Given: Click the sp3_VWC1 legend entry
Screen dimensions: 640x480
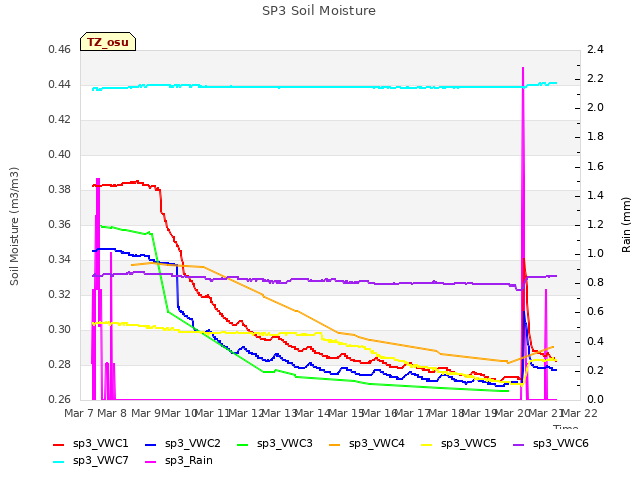Looking at the screenshot, I should click(x=91, y=443).
